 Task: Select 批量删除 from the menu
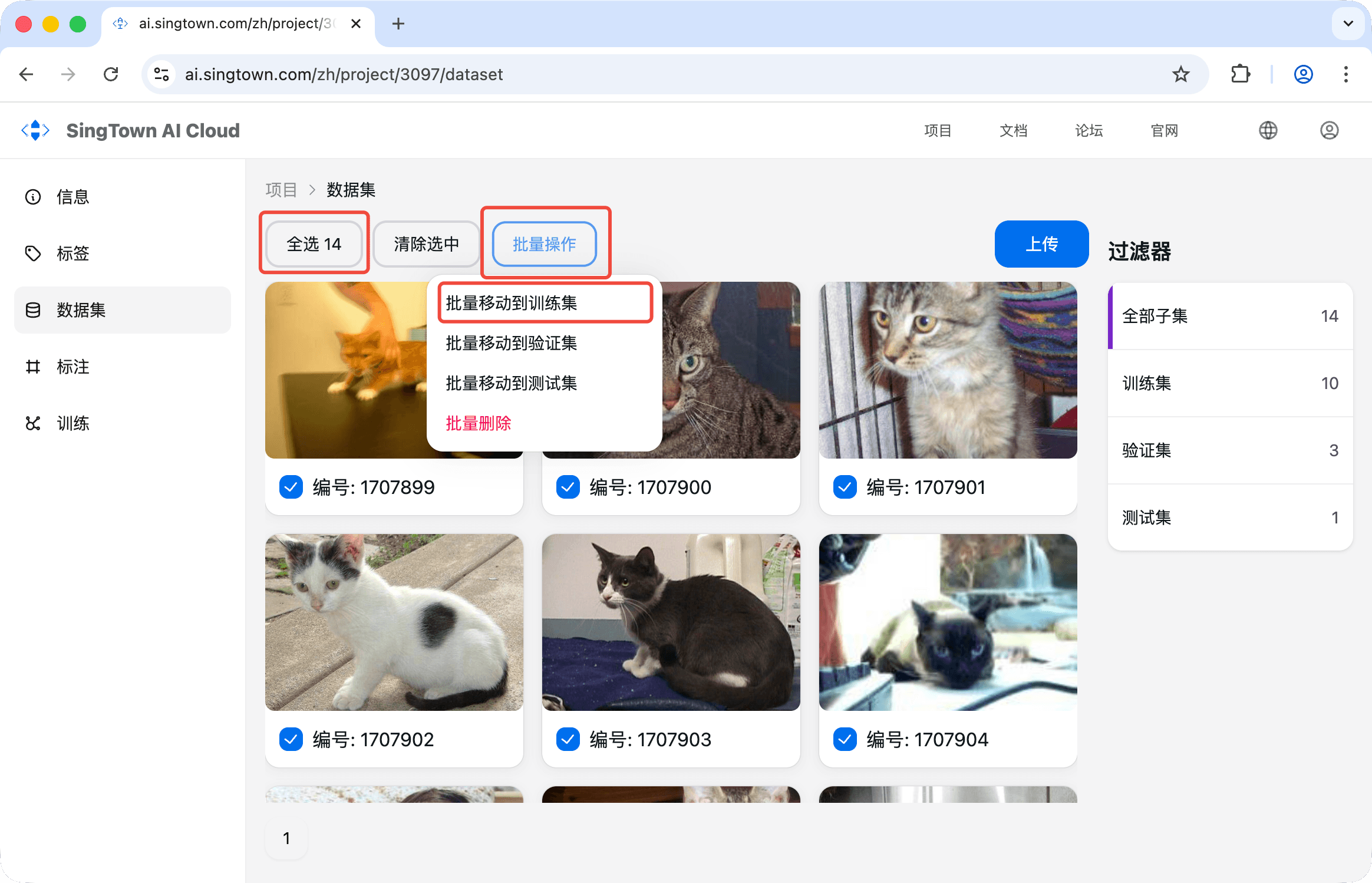[478, 423]
